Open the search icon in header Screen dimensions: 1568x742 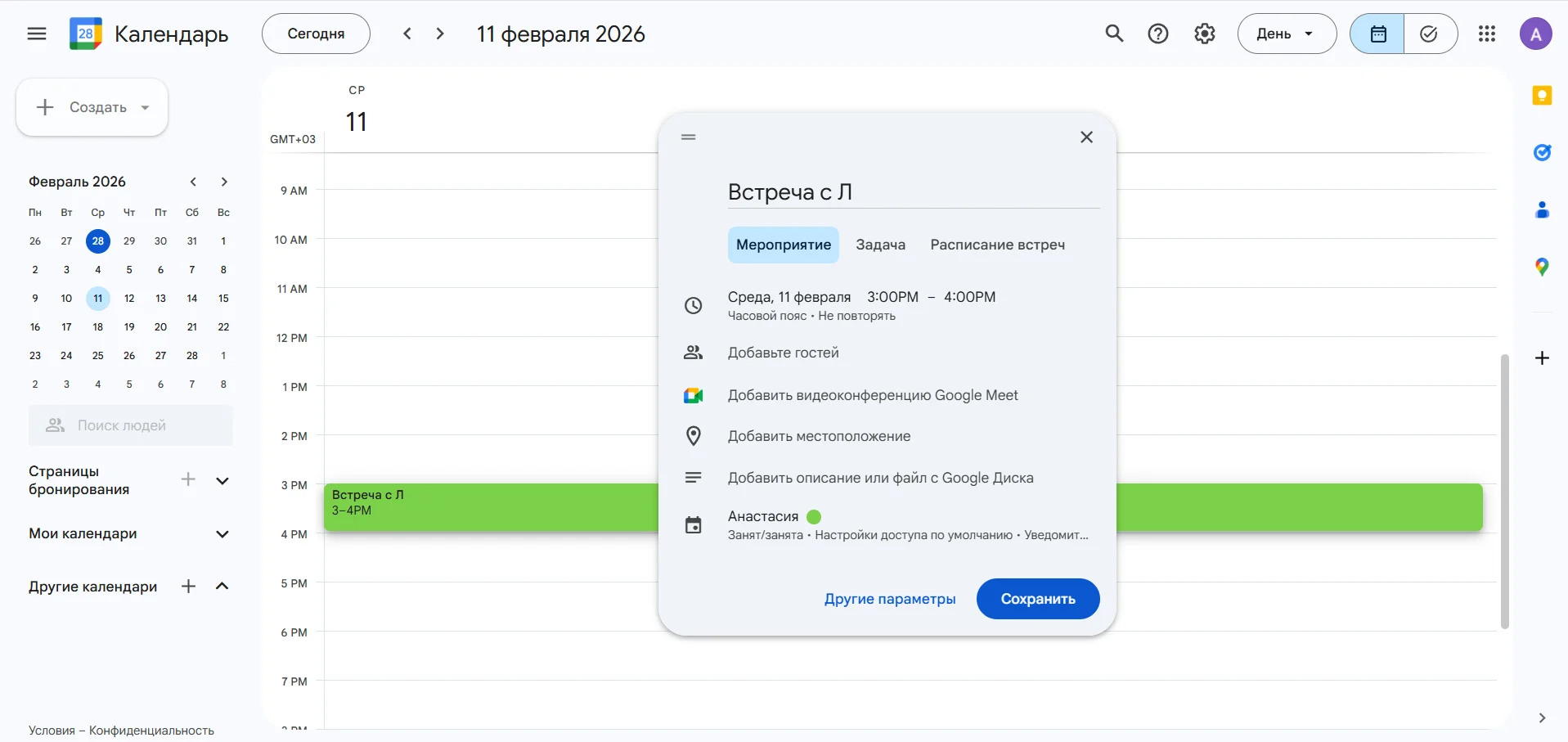pos(1114,34)
